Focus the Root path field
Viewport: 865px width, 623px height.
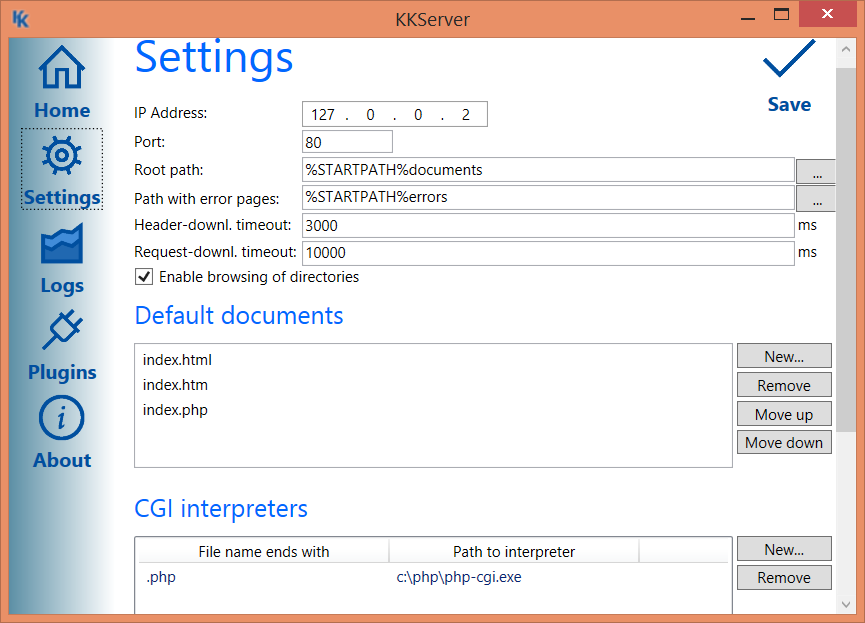548,169
